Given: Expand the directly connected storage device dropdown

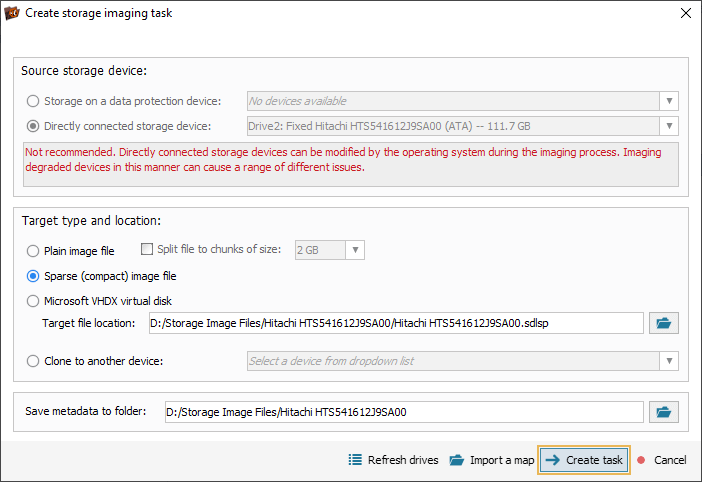Looking at the screenshot, I should pyautogui.click(x=669, y=126).
